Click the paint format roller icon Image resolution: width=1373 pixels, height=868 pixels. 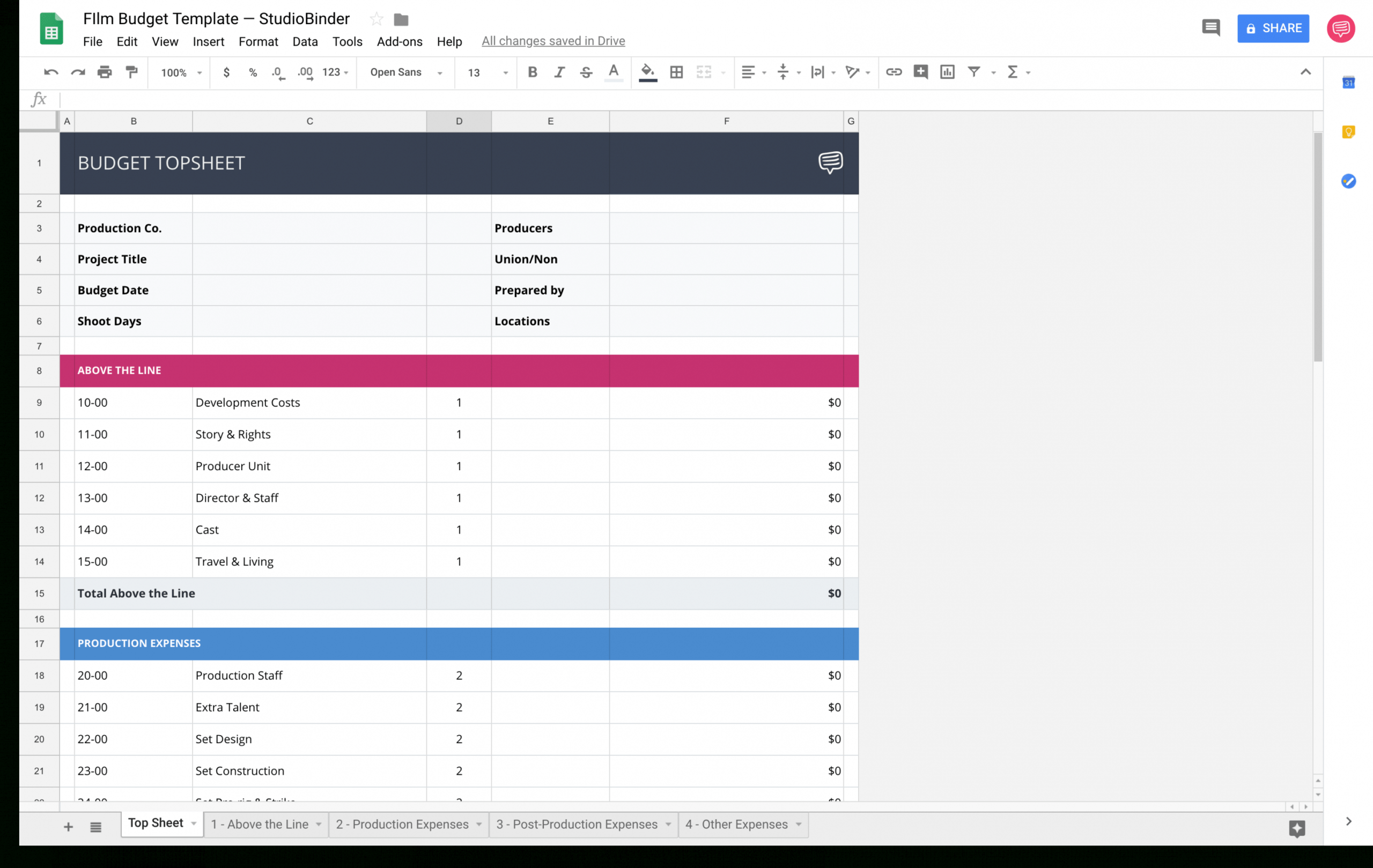pos(132,72)
